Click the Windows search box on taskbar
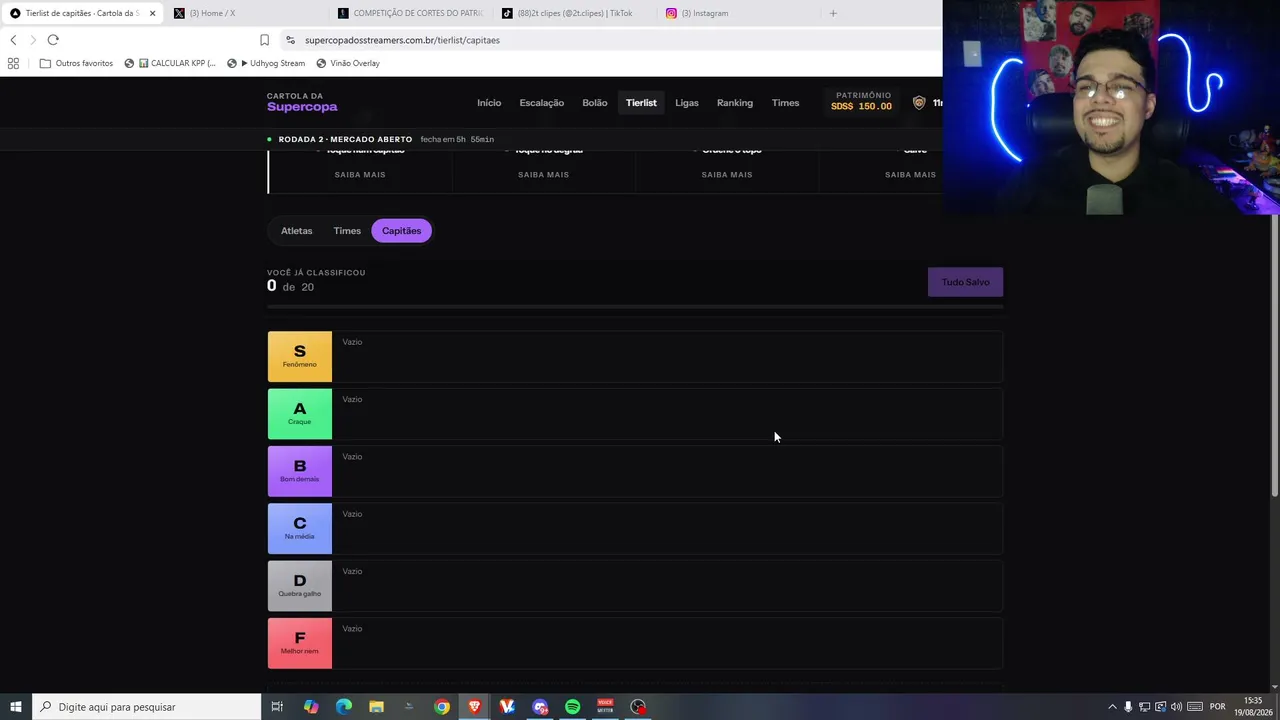Screen dimensions: 1280x720 tap(147, 707)
